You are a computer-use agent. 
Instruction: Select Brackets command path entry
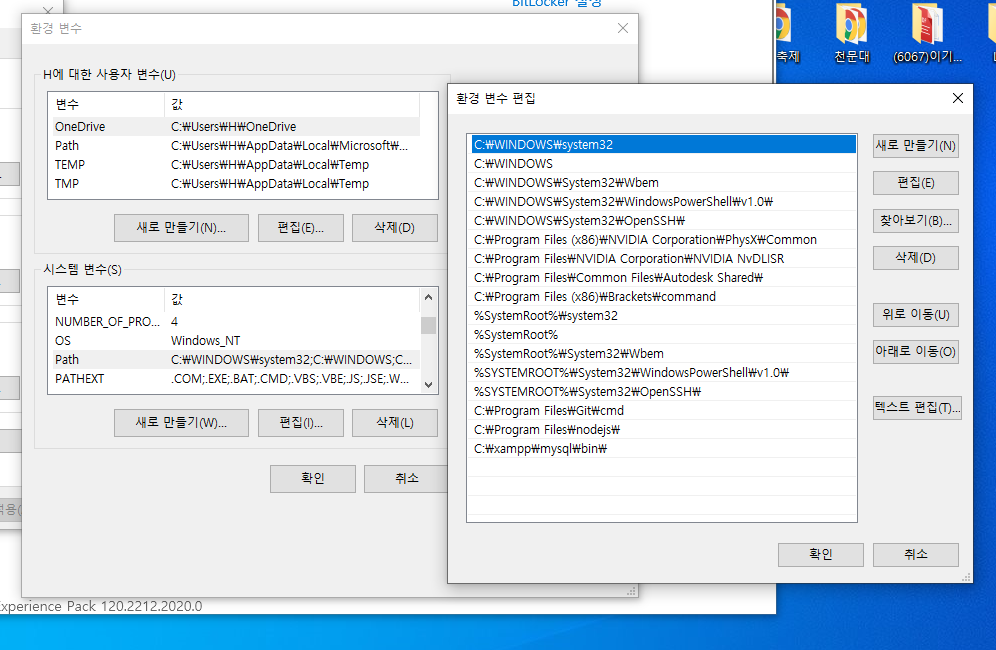tap(663, 297)
